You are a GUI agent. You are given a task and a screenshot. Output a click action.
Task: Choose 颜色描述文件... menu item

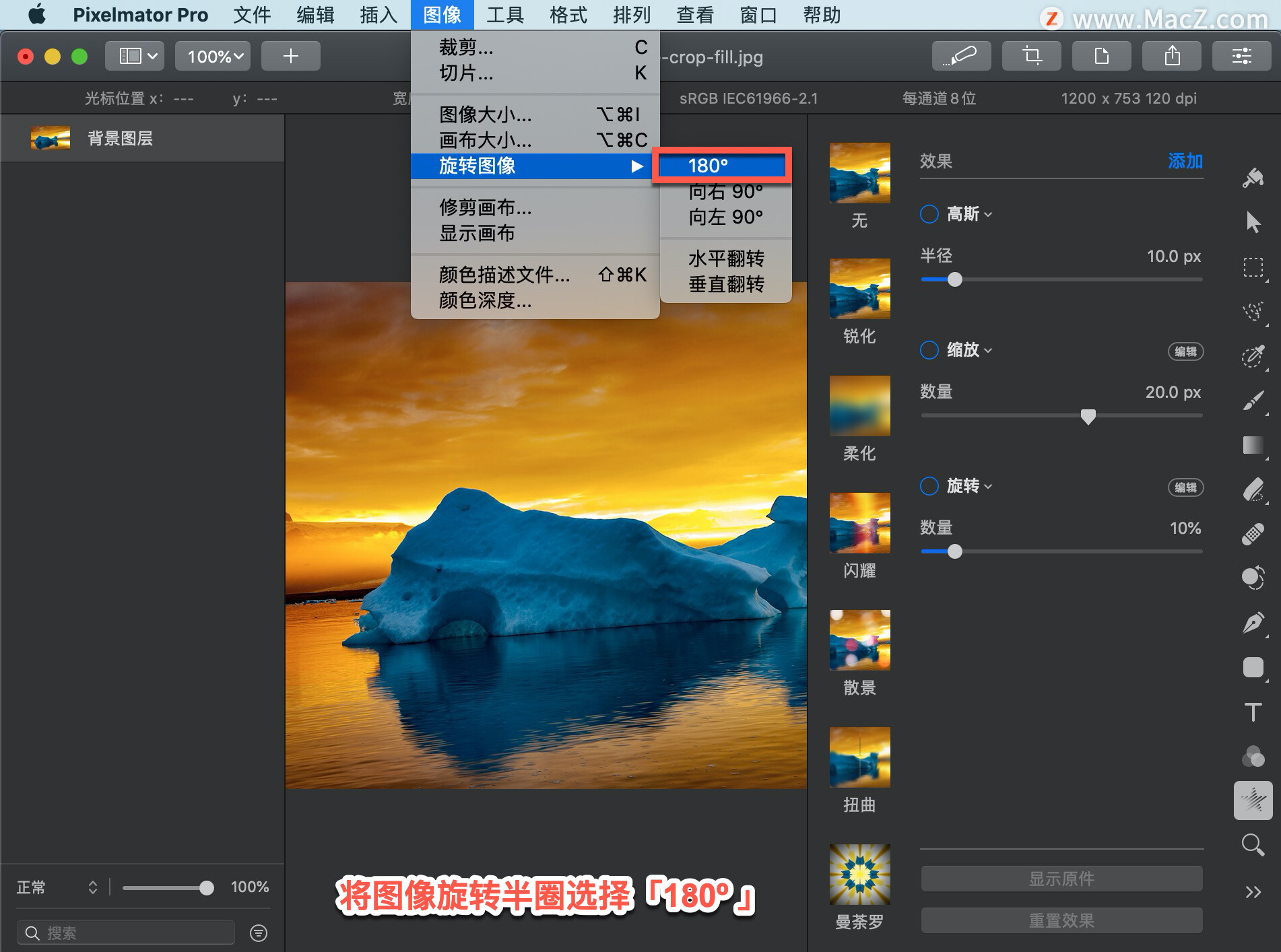535,275
